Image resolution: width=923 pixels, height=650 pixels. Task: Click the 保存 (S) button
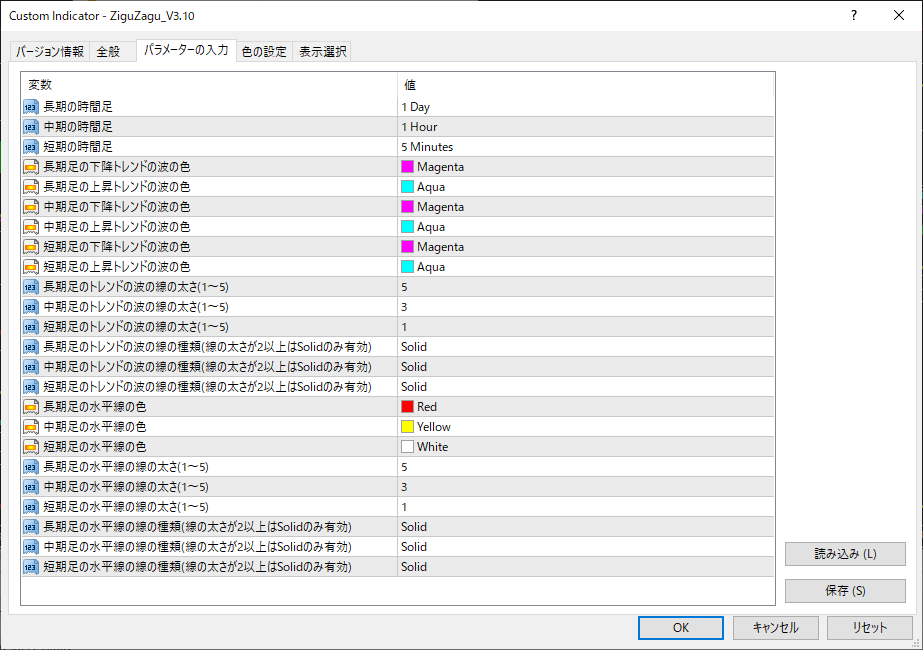click(845, 591)
